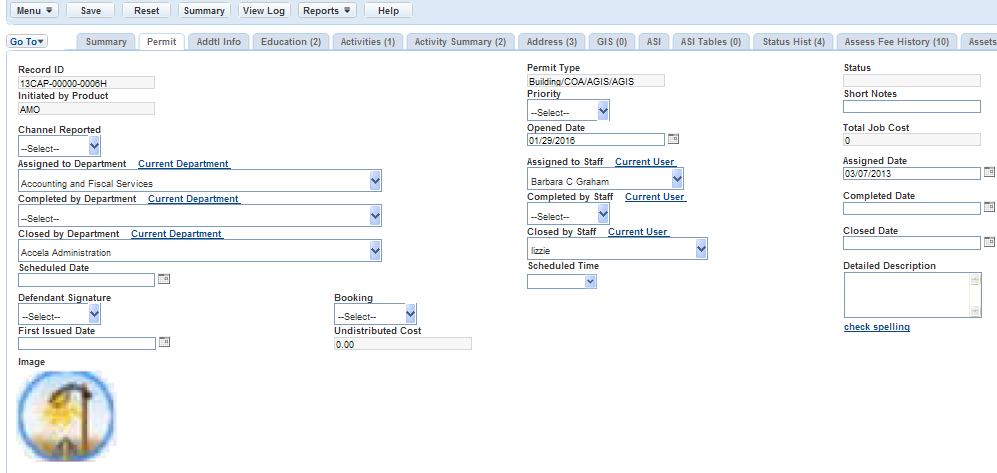Image resolution: width=997 pixels, height=473 pixels.
Task: Open the Channel Reported dropdown
Action: coord(59,147)
